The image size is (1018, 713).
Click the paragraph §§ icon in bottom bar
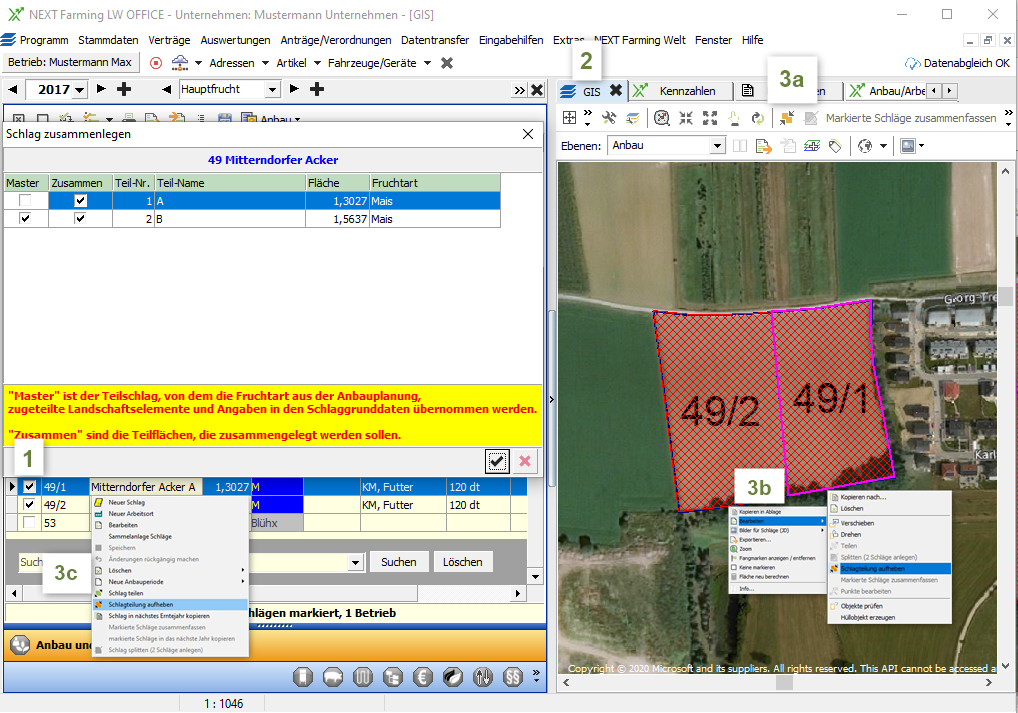[513, 677]
